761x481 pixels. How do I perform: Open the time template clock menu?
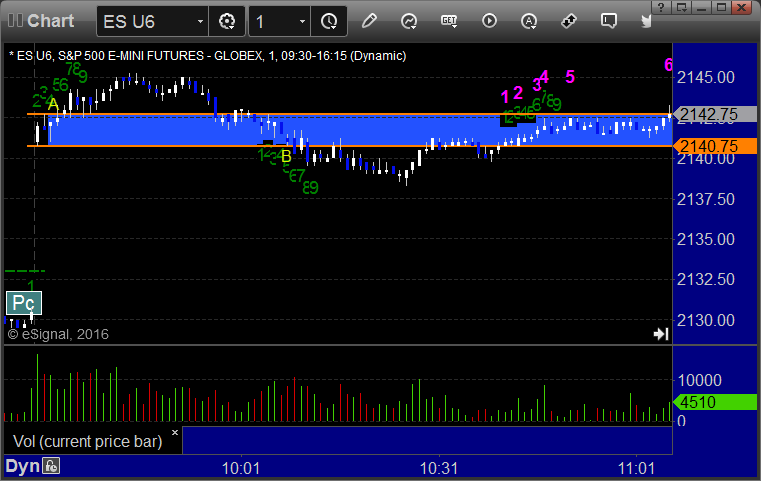tap(329, 21)
